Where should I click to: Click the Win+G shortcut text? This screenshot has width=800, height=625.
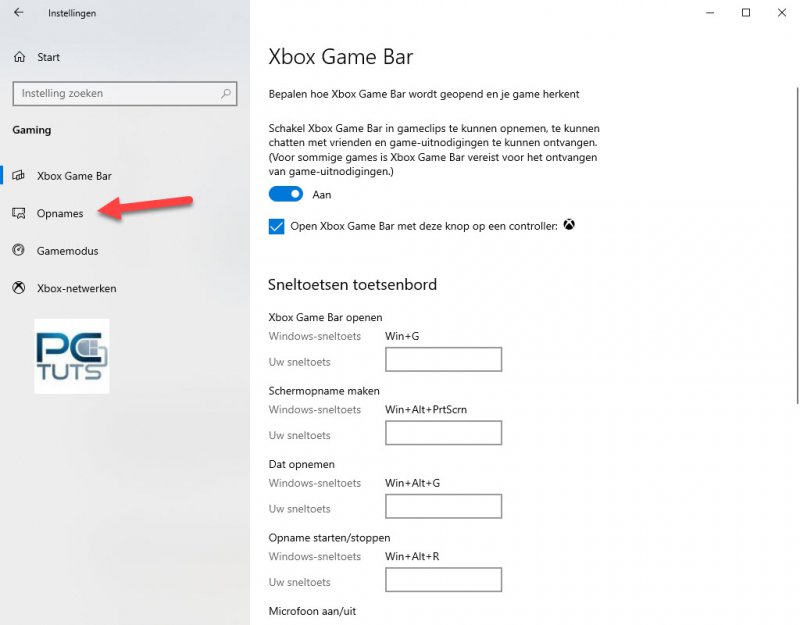click(x=402, y=336)
